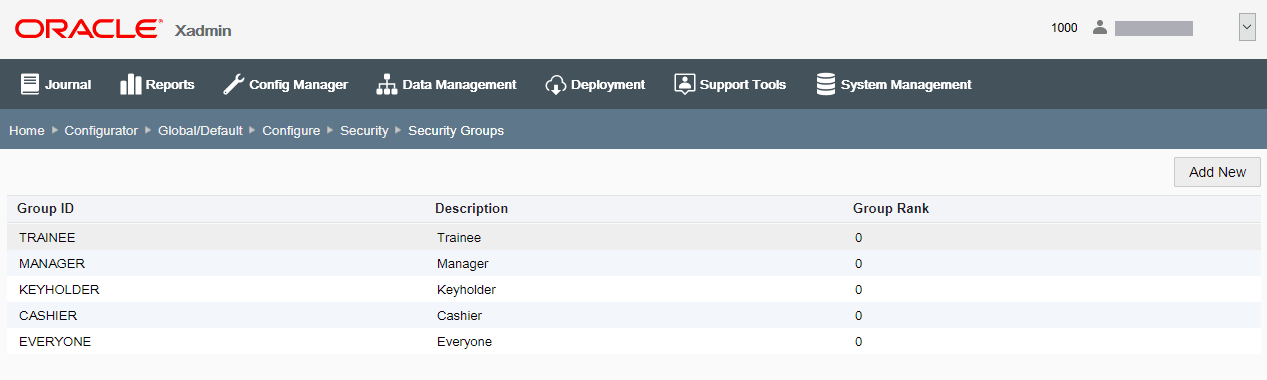Select the MANAGER group ID

[52, 263]
